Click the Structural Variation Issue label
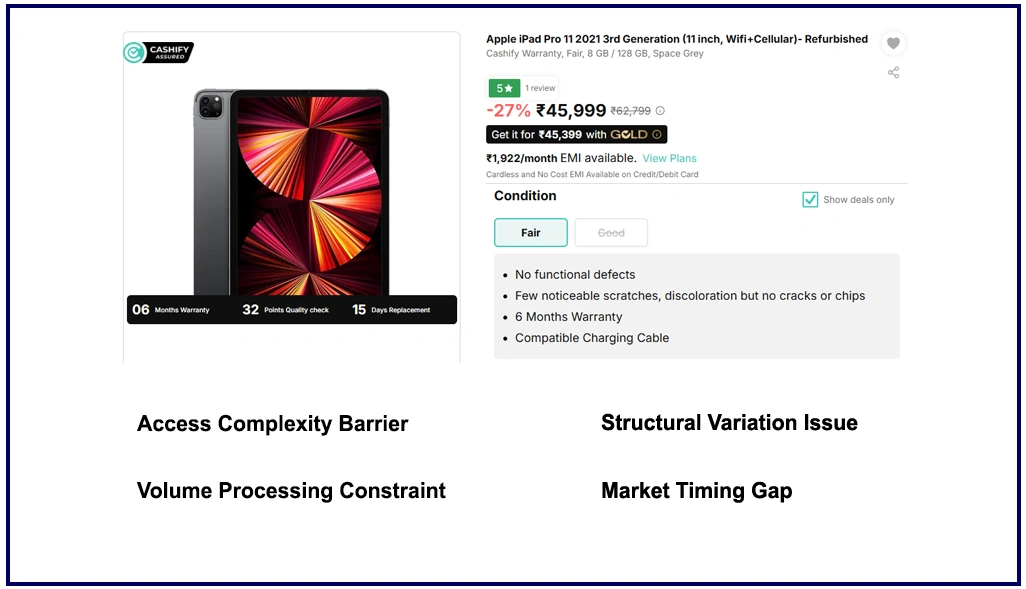The image size is (1026, 589). (x=729, y=423)
